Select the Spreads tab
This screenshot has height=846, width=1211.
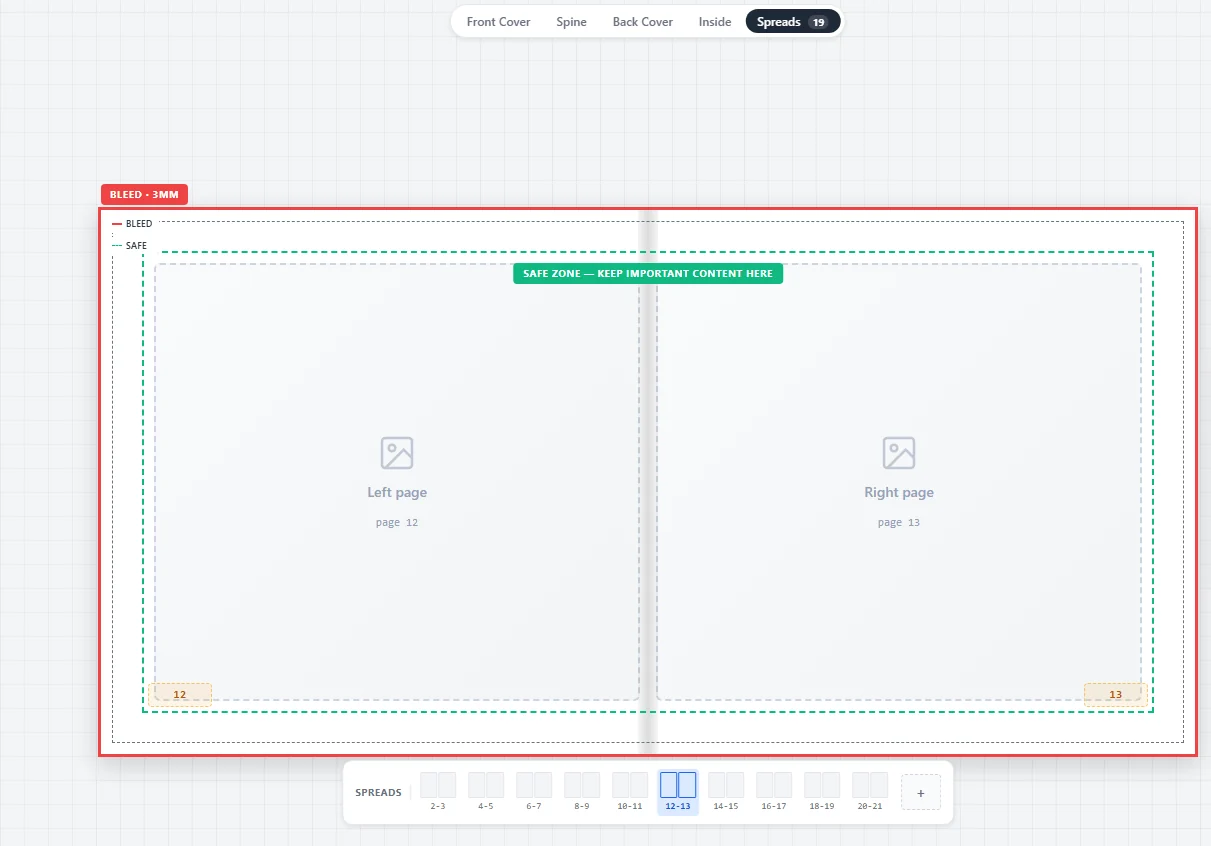(793, 22)
